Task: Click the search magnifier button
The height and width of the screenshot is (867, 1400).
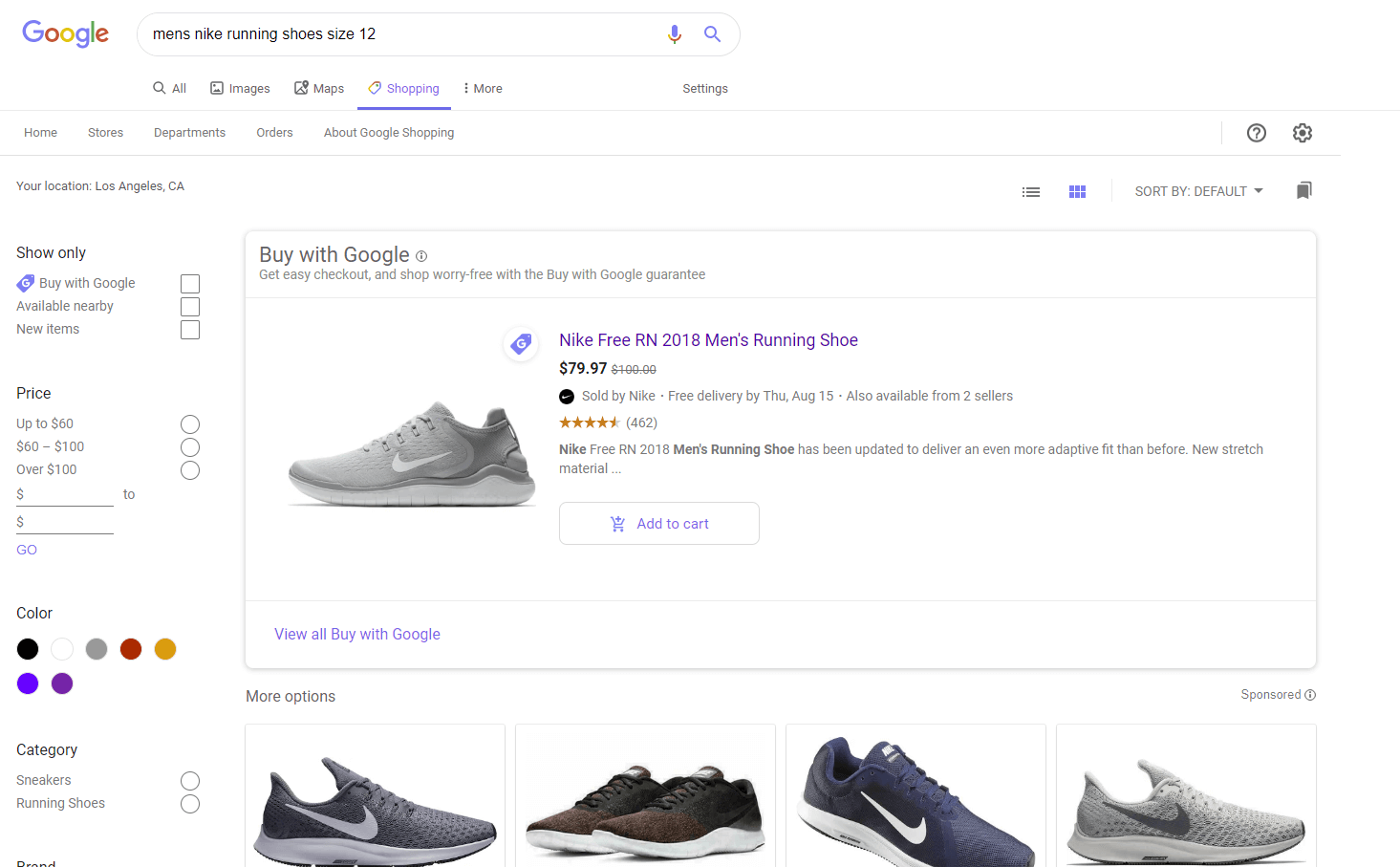Action: click(712, 33)
